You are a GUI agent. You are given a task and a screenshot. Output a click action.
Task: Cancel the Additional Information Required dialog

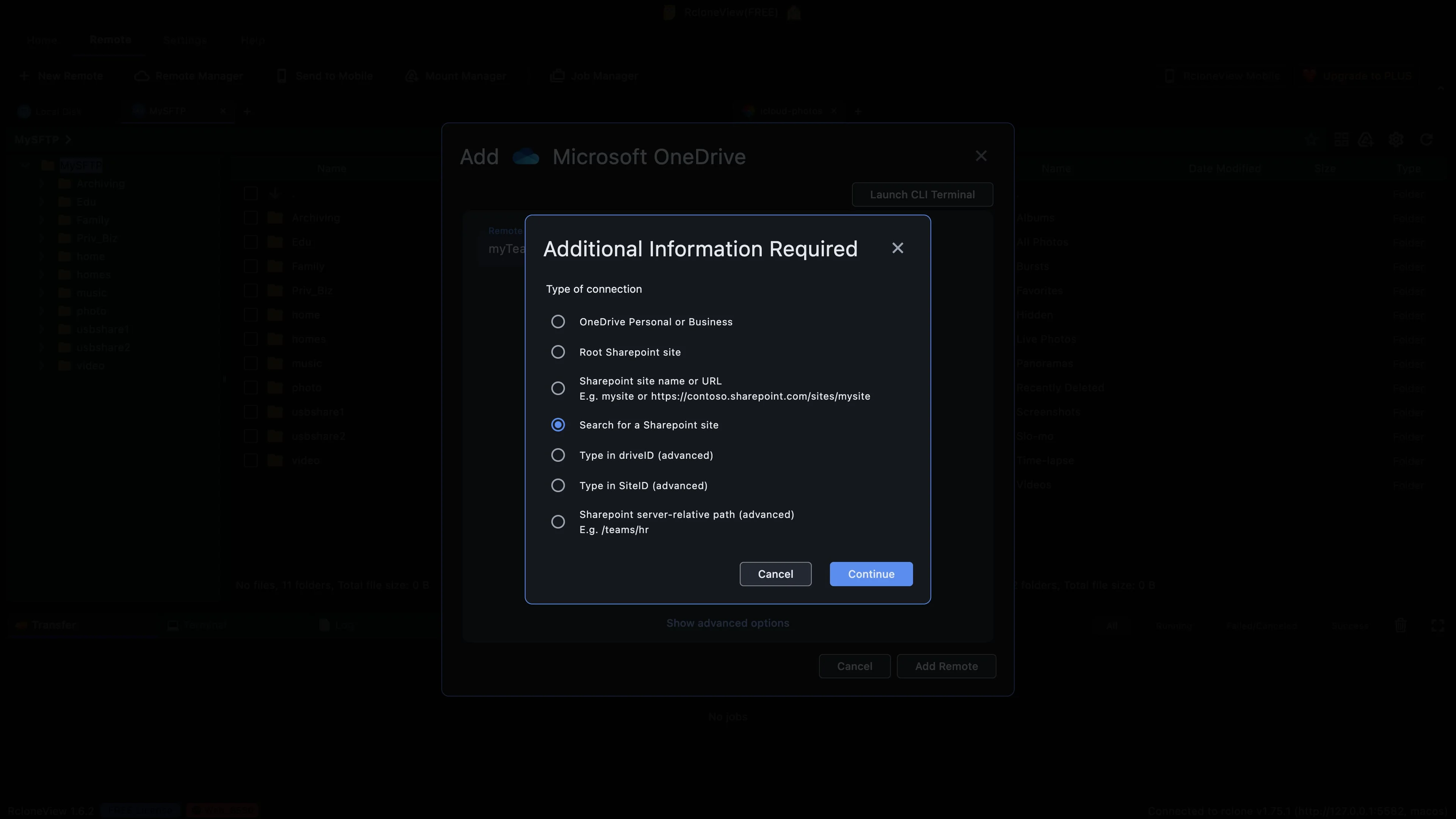(x=775, y=574)
